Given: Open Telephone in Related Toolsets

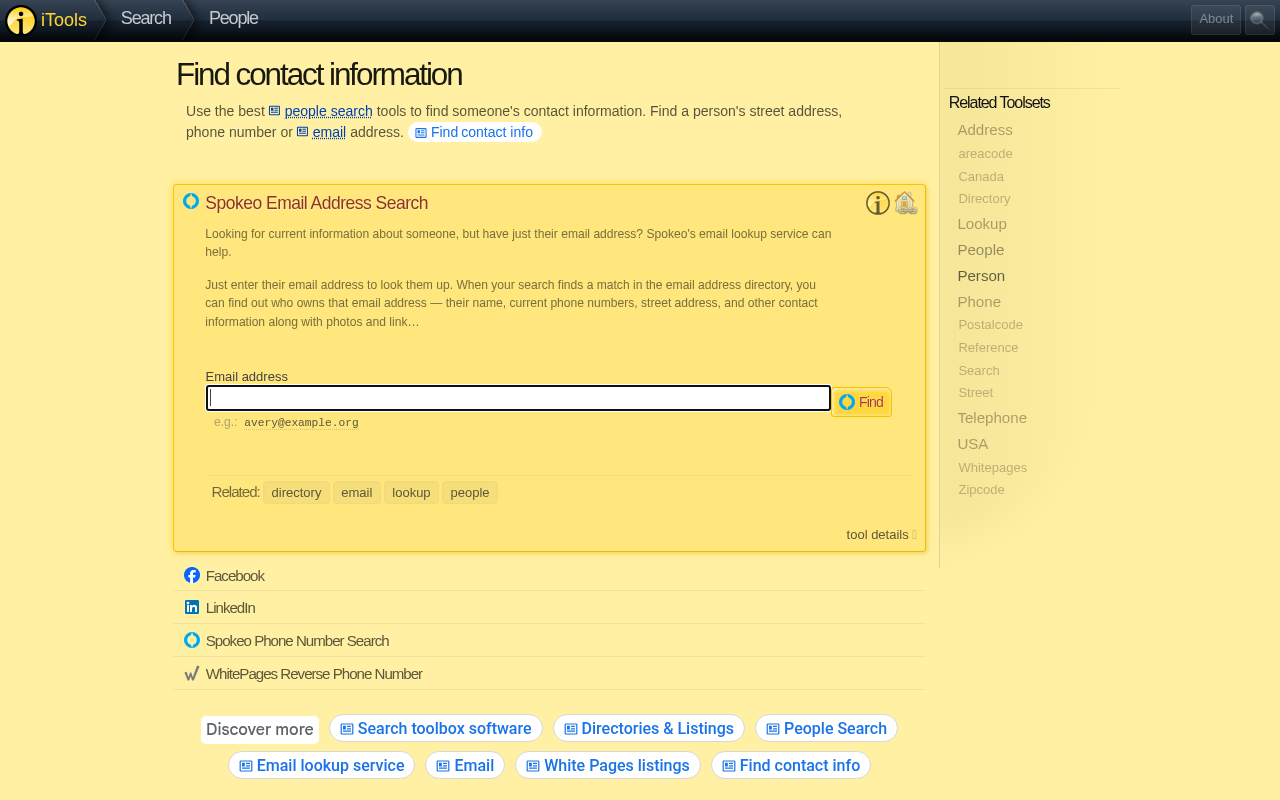Looking at the screenshot, I should click(992, 418).
